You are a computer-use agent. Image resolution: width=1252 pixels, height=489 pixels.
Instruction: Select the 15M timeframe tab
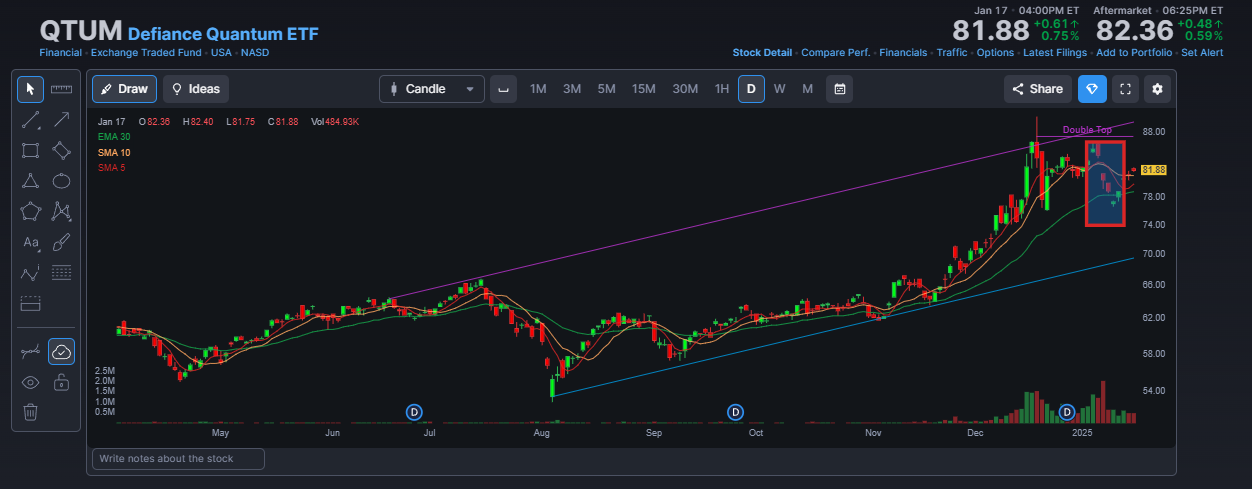tap(644, 89)
